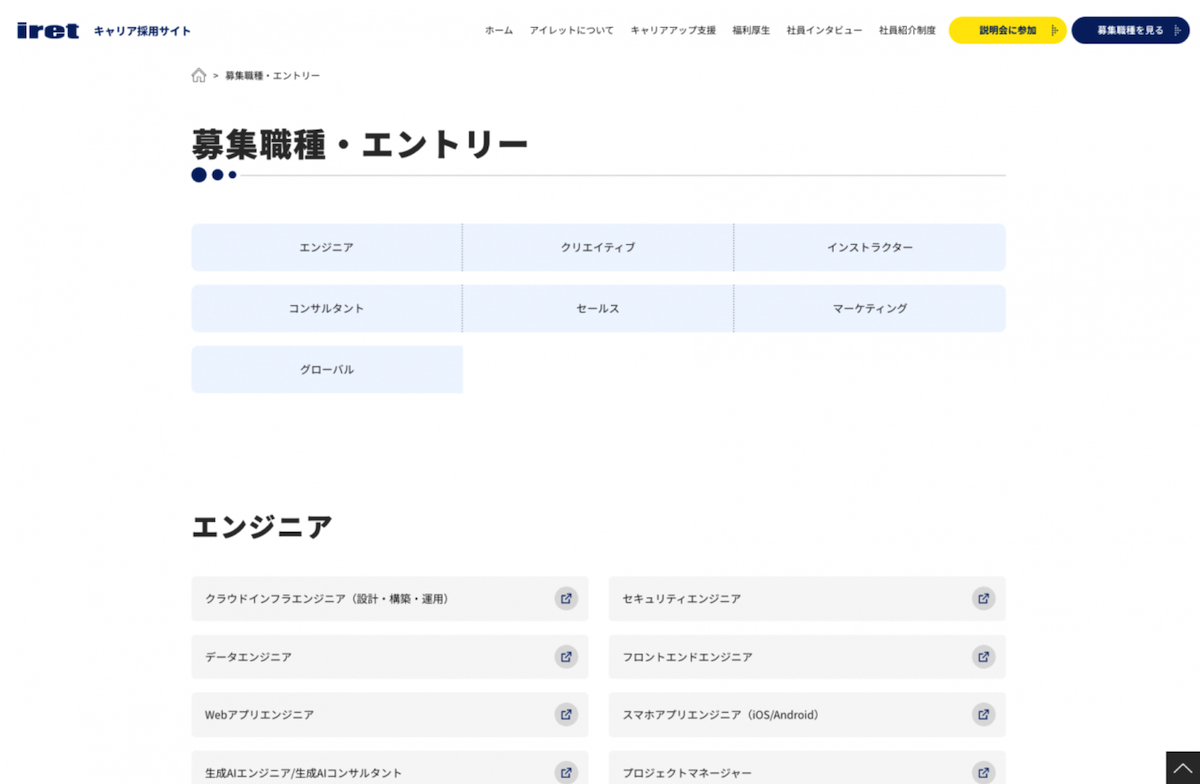Open the external link icon for スマホアプリエンジニア
Viewport: 1200px width, 784px height.
click(983, 715)
